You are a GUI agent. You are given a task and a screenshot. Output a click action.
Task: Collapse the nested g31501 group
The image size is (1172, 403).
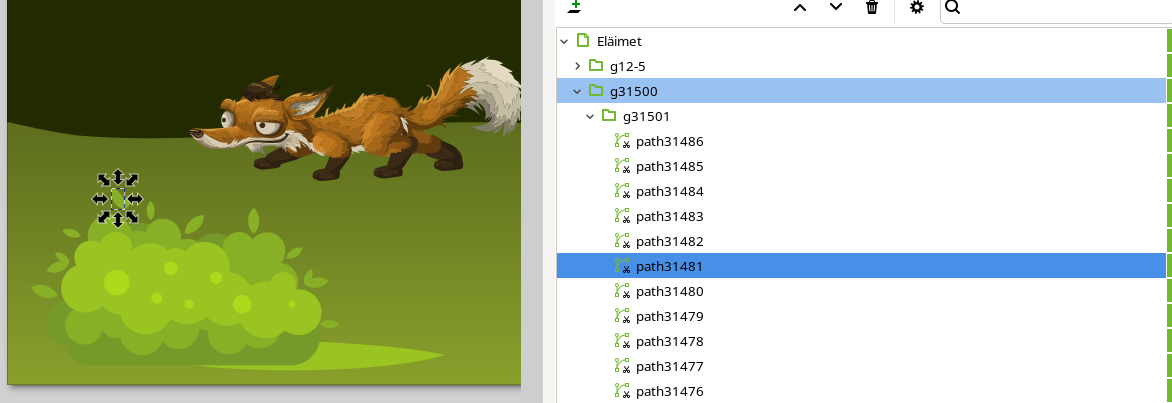[x=590, y=116]
